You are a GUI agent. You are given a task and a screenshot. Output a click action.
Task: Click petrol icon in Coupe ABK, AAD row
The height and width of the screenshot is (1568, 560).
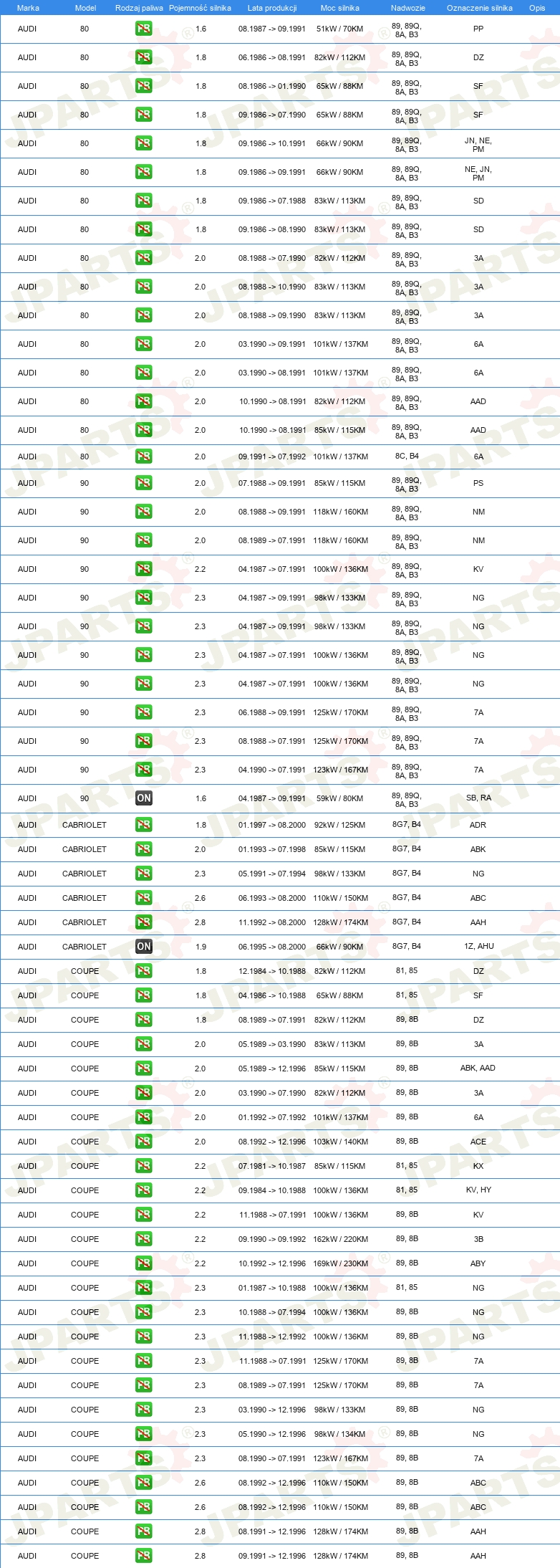pos(144,1069)
